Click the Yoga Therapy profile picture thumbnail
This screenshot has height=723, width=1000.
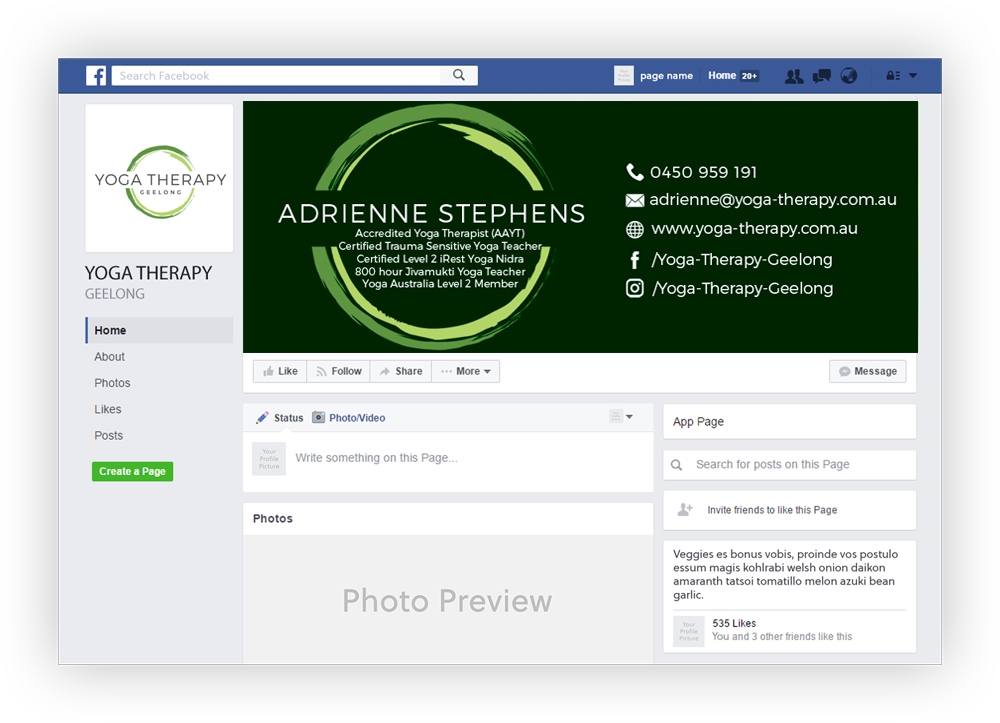[x=159, y=178]
